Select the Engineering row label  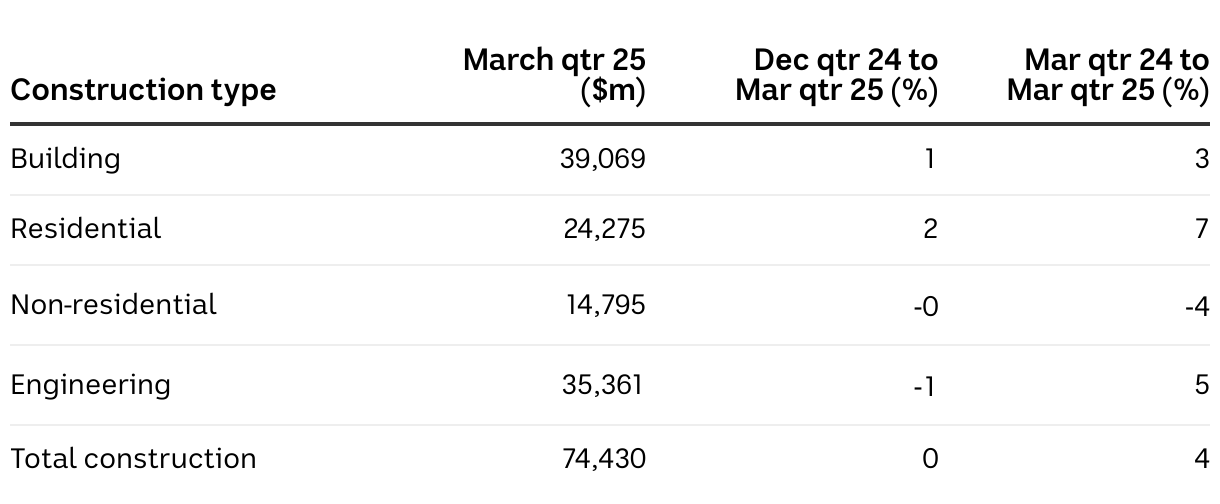pyautogui.click(x=90, y=385)
